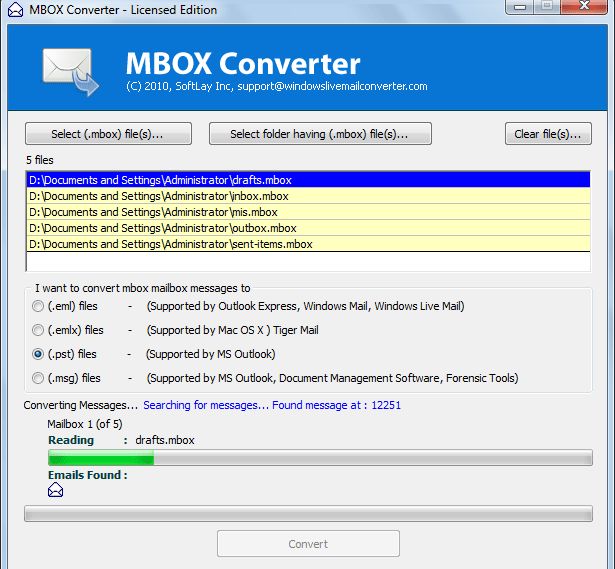This screenshot has height=569, width=615.
Task: Click the disabled Convert button
Action: (308, 544)
